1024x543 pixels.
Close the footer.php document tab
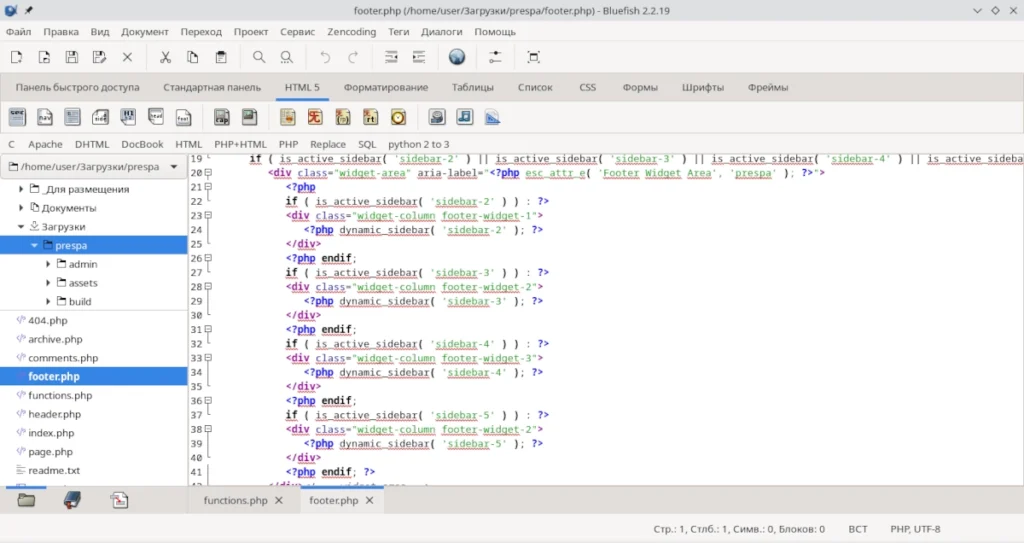(x=370, y=501)
